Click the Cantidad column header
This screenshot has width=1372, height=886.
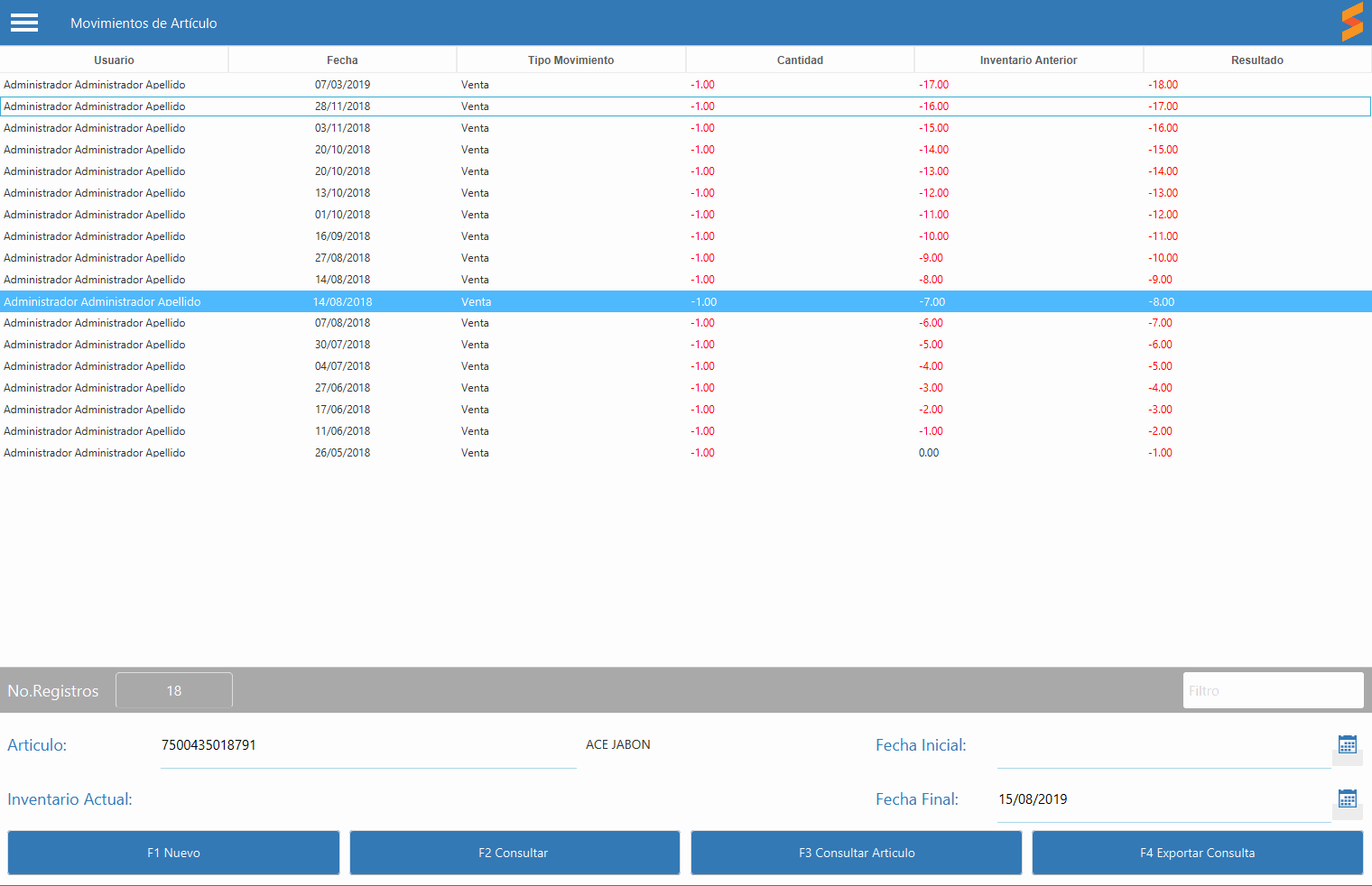(x=800, y=60)
